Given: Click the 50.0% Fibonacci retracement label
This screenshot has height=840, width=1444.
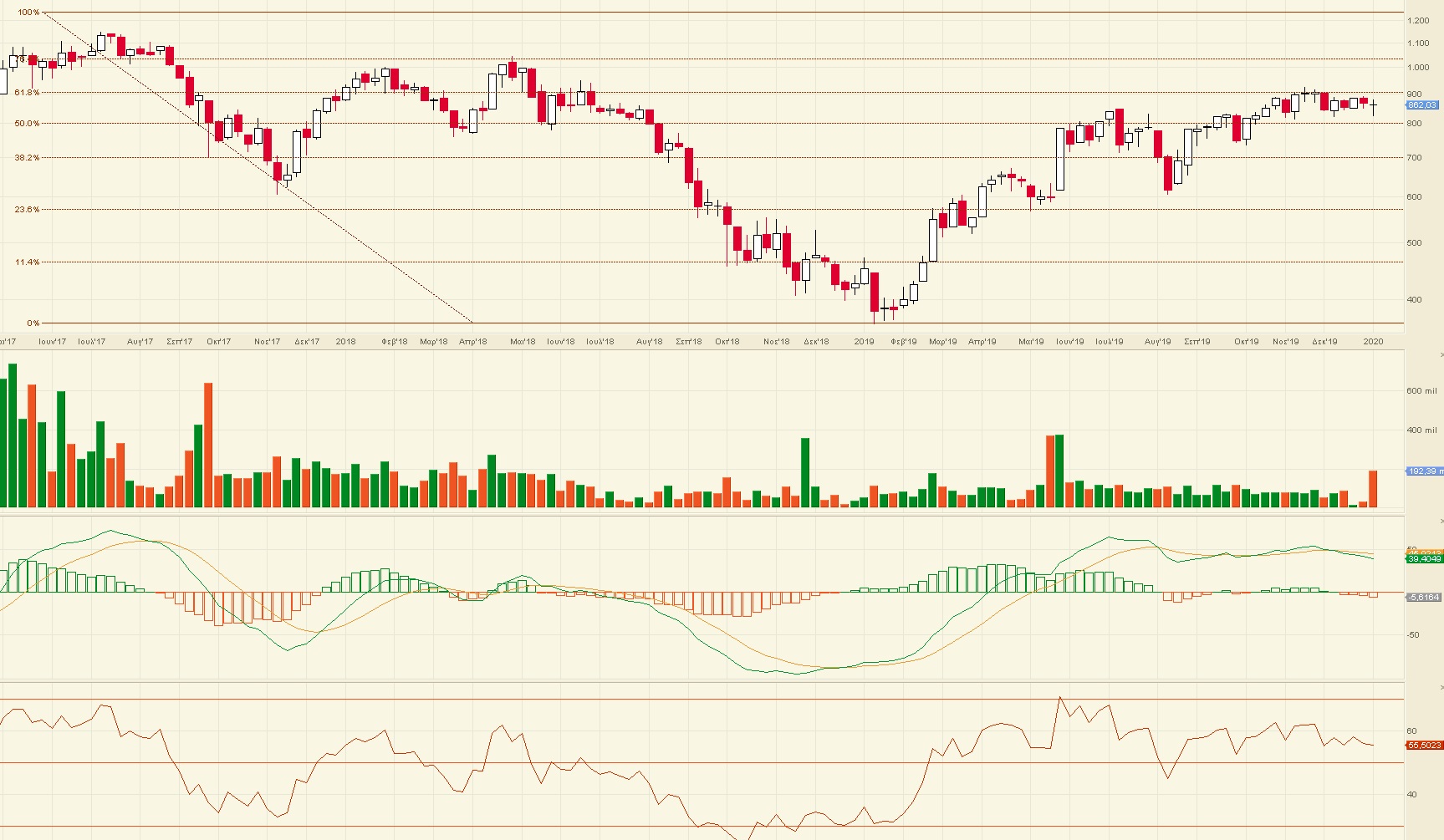Looking at the screenshot, I should pyautogui.click(x=27, y=124).
